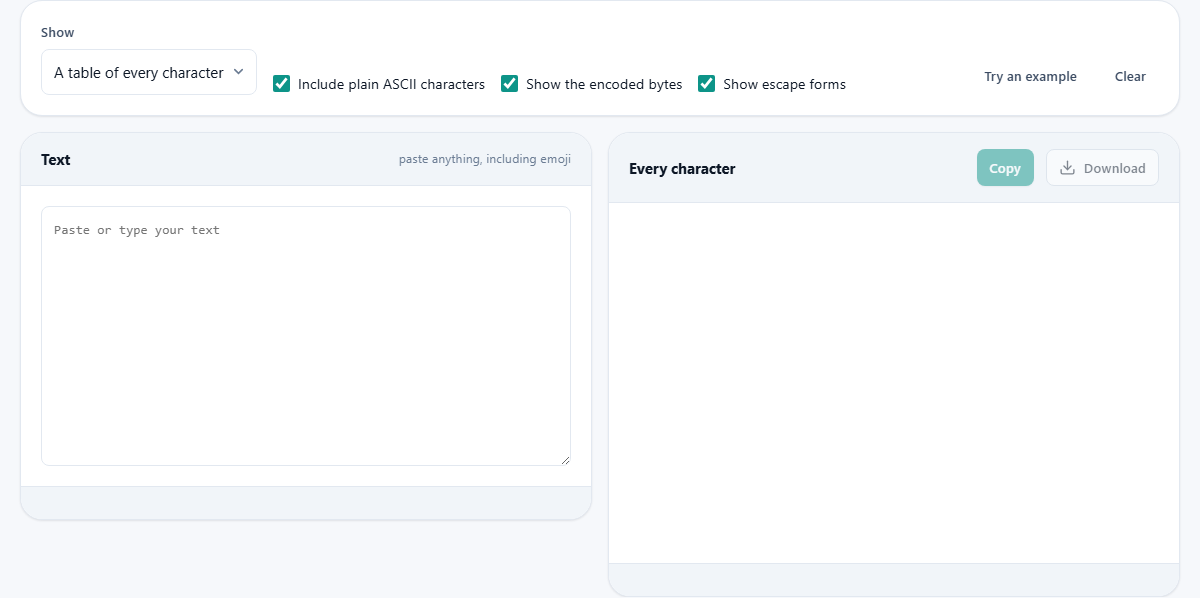Untick Include plain ASCII characters checkbox
This screenshot has height=598, width=1200.
[282, 84]
